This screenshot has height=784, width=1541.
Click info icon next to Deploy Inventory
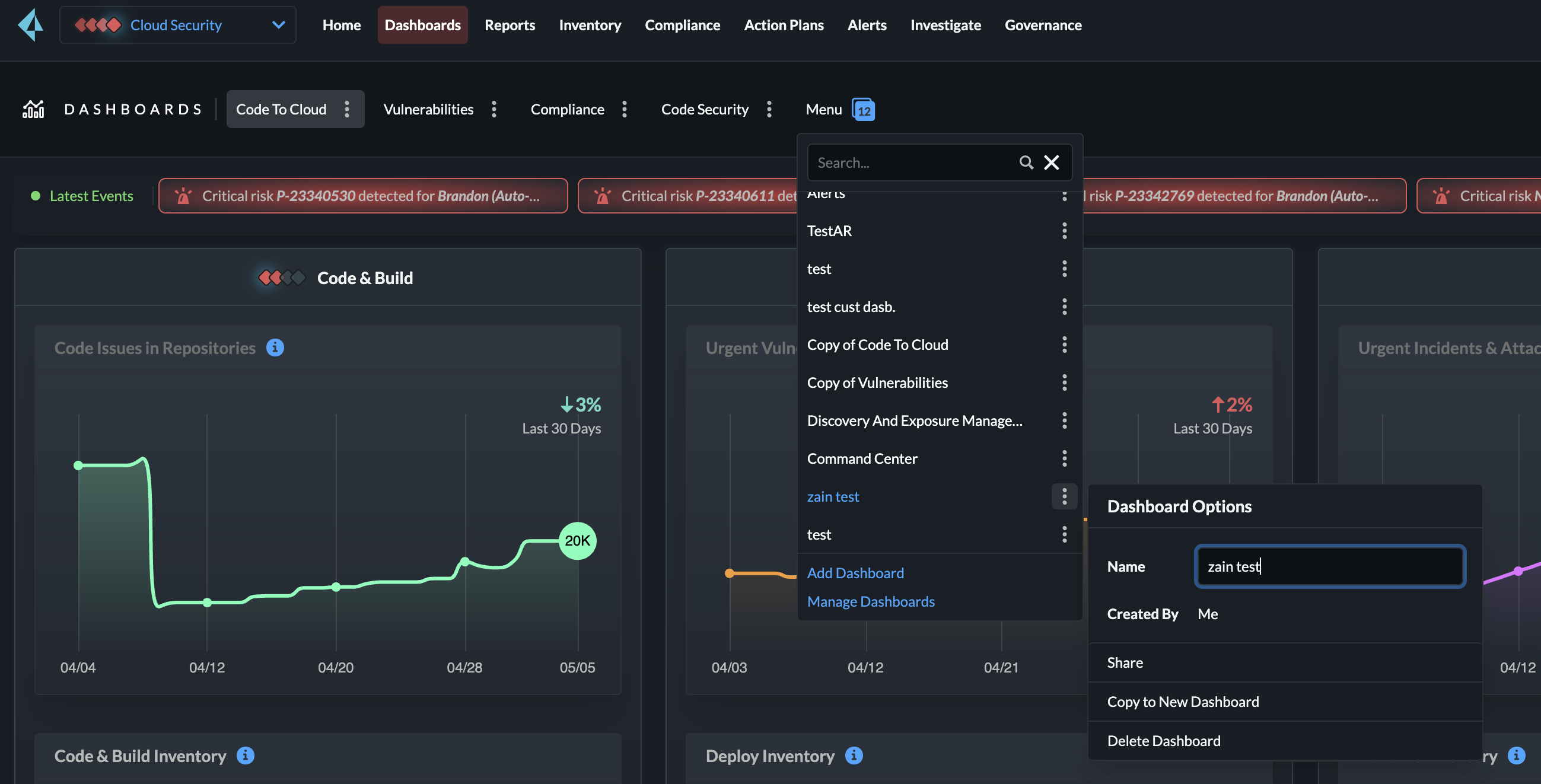click(854, 756)
